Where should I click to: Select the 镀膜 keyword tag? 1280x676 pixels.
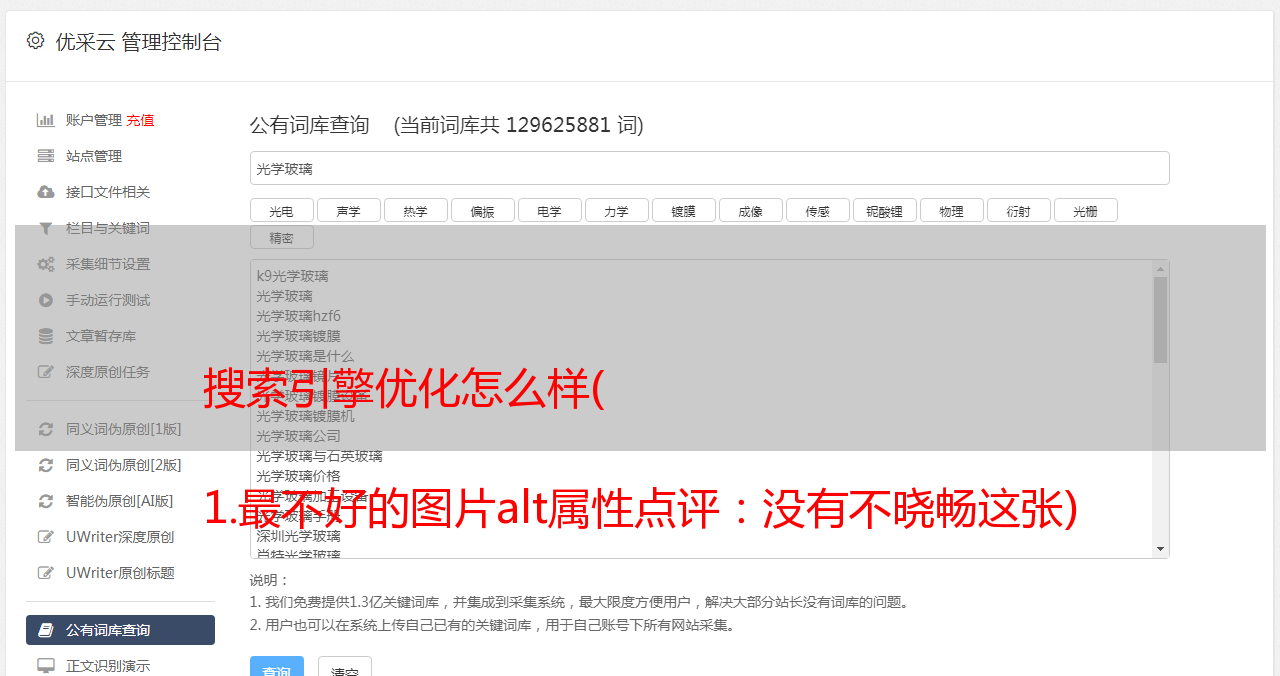pos(684,210)
